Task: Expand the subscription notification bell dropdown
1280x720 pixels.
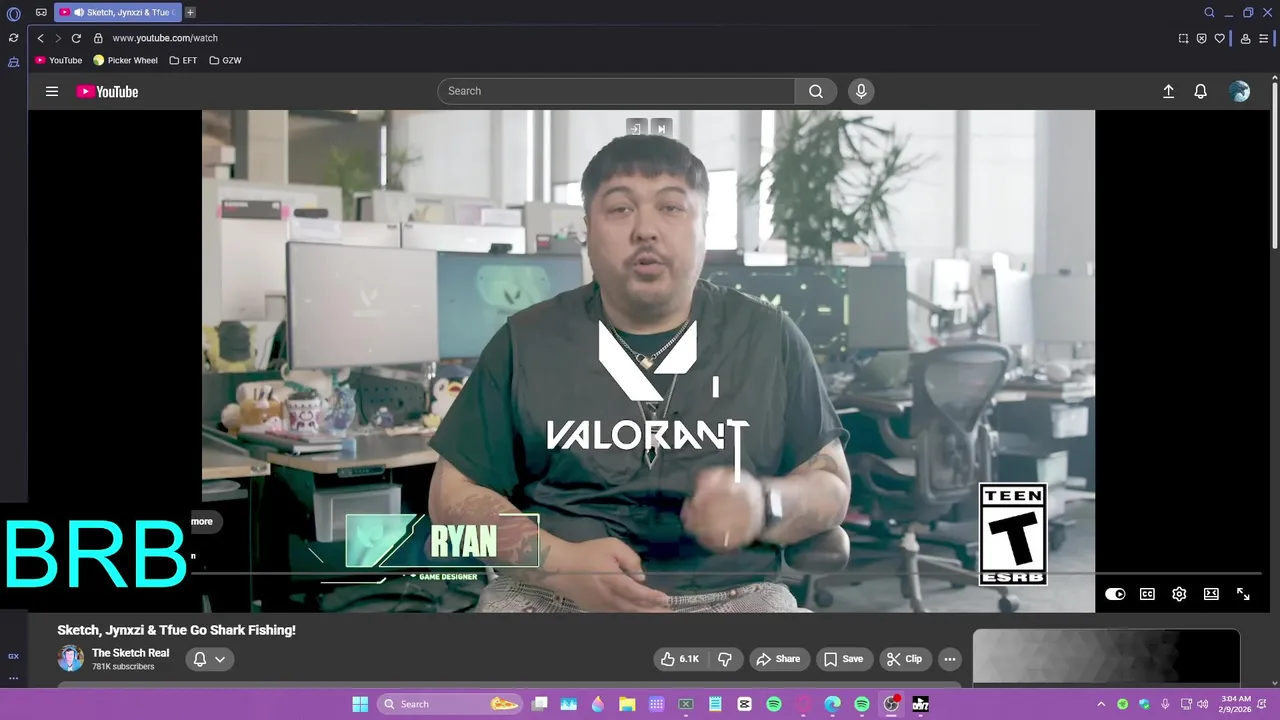Action: 210,659
